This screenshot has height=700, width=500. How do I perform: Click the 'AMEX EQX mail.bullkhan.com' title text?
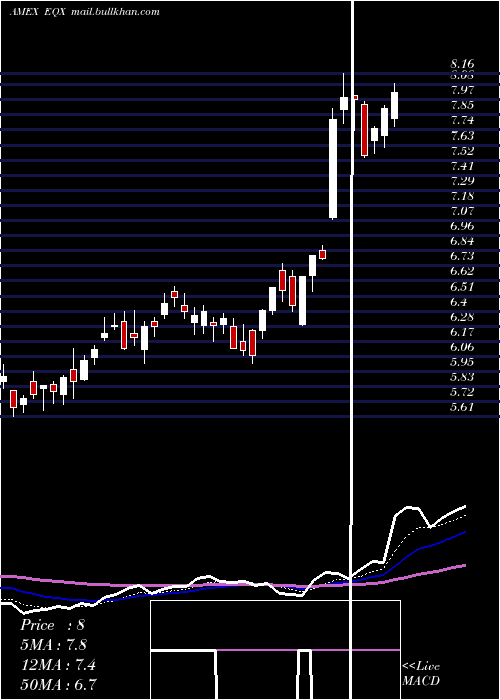[x=85, y=12]
